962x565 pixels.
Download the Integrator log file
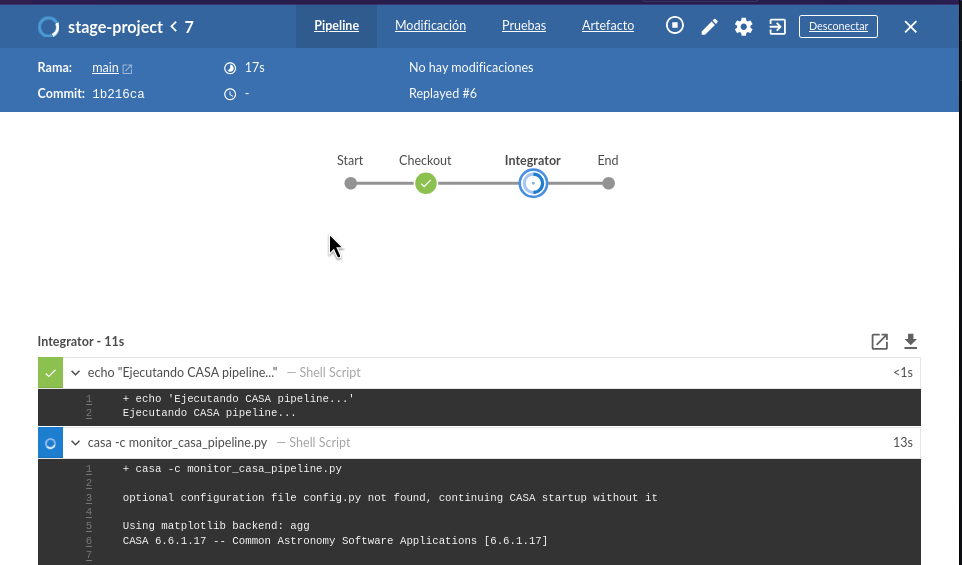[910, 342]
